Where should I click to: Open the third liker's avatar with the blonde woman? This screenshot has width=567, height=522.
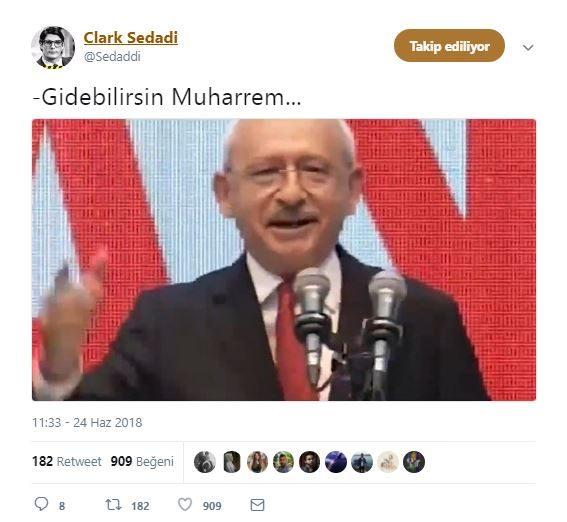(x=257, y=462)
